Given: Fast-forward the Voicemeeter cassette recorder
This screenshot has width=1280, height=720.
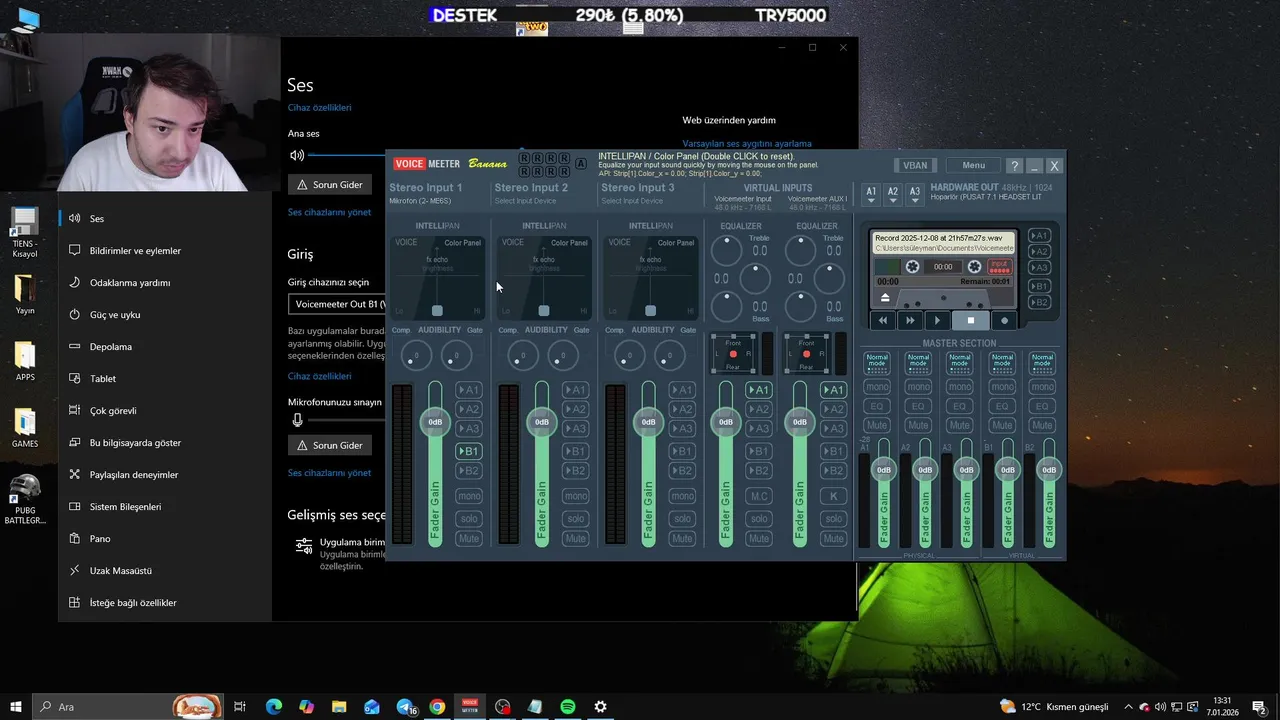Looking at the screenshot, I should coord(910,320).
